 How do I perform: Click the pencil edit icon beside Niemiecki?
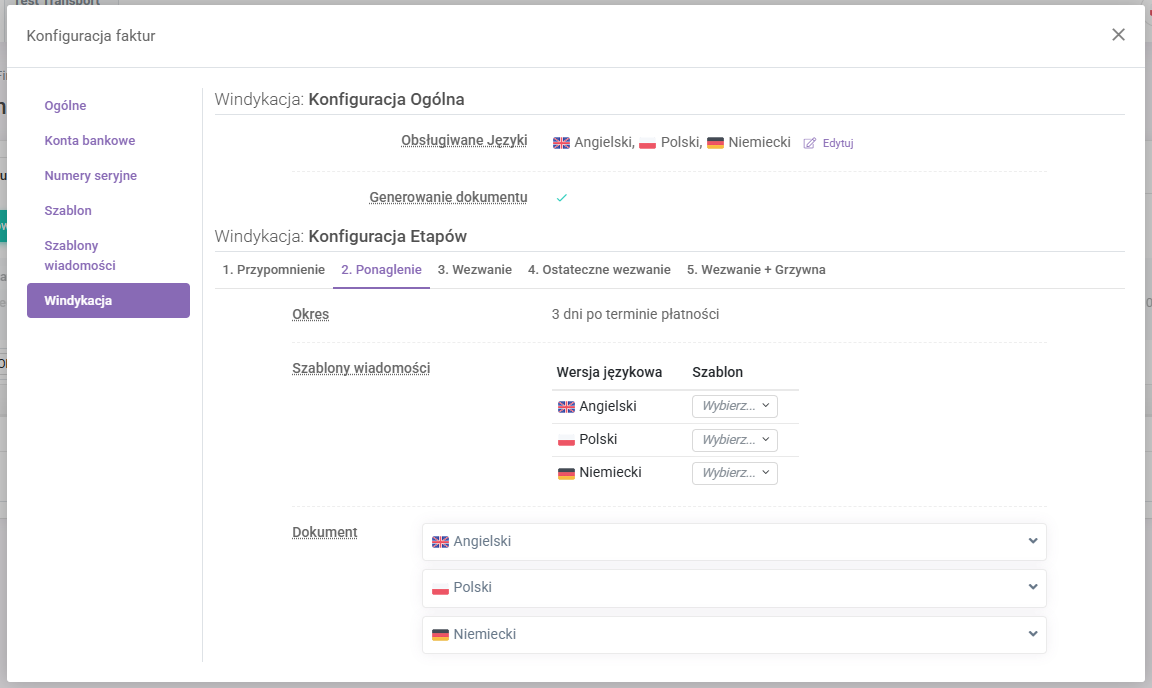[809, 143]
